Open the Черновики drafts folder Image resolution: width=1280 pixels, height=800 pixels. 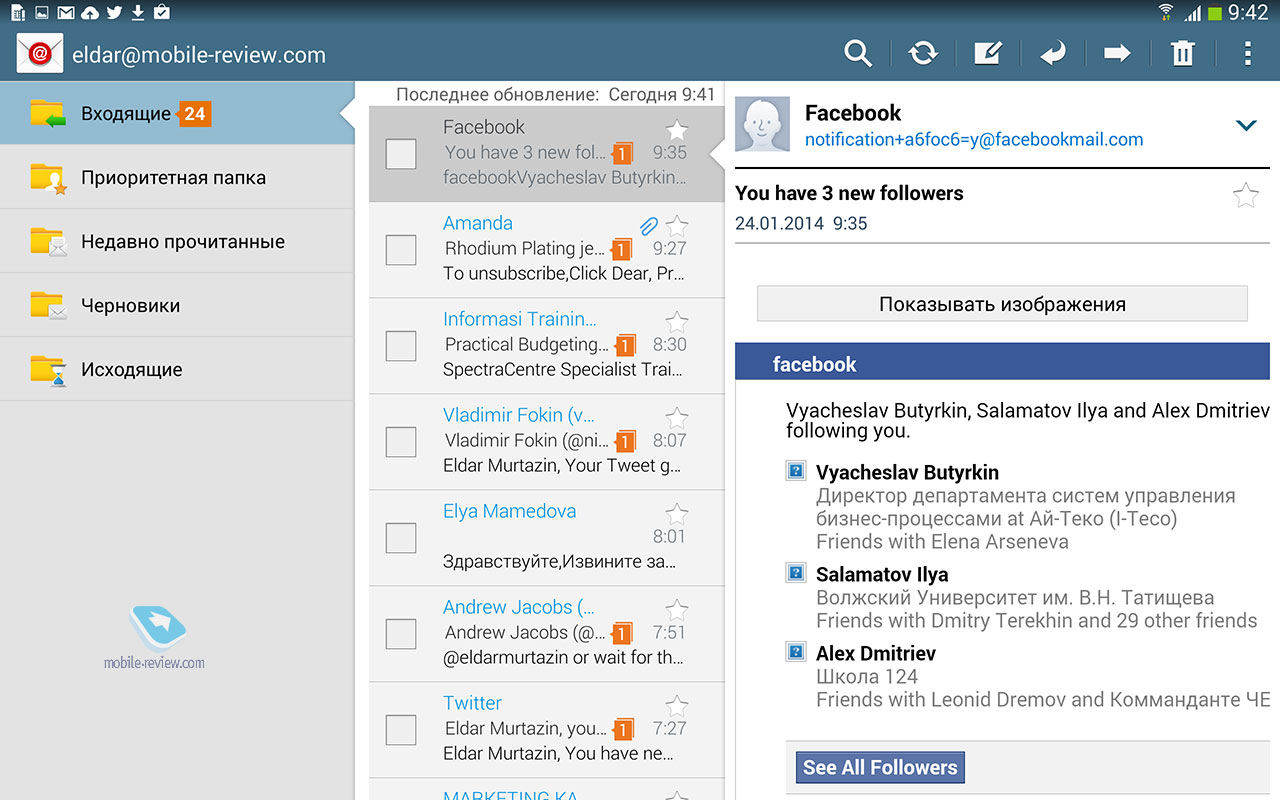click(x=177, y=305)
